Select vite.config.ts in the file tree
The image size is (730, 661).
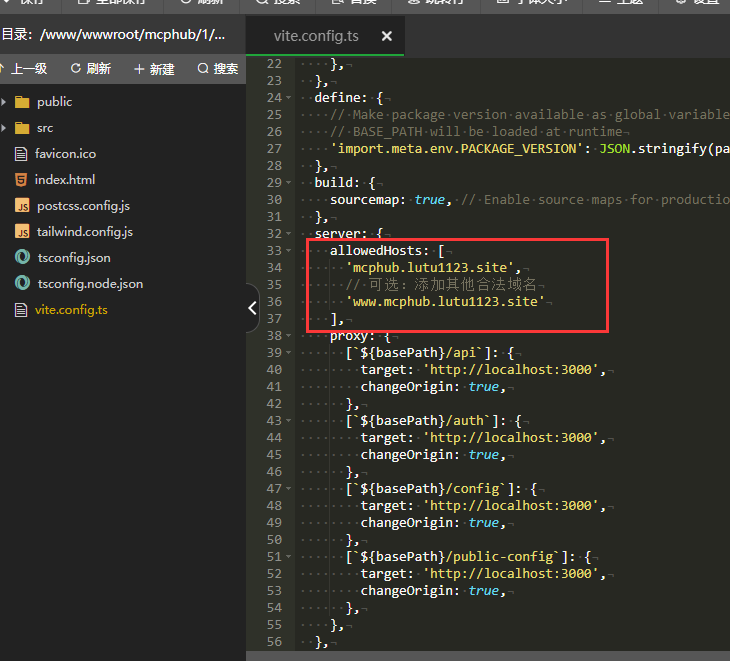(x=71, y=310)
